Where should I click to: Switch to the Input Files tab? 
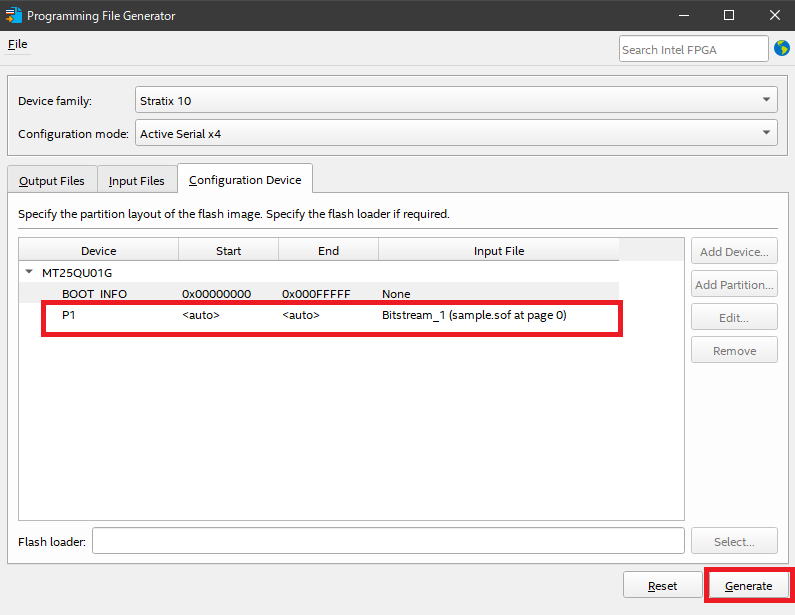[x=136, y=180]
